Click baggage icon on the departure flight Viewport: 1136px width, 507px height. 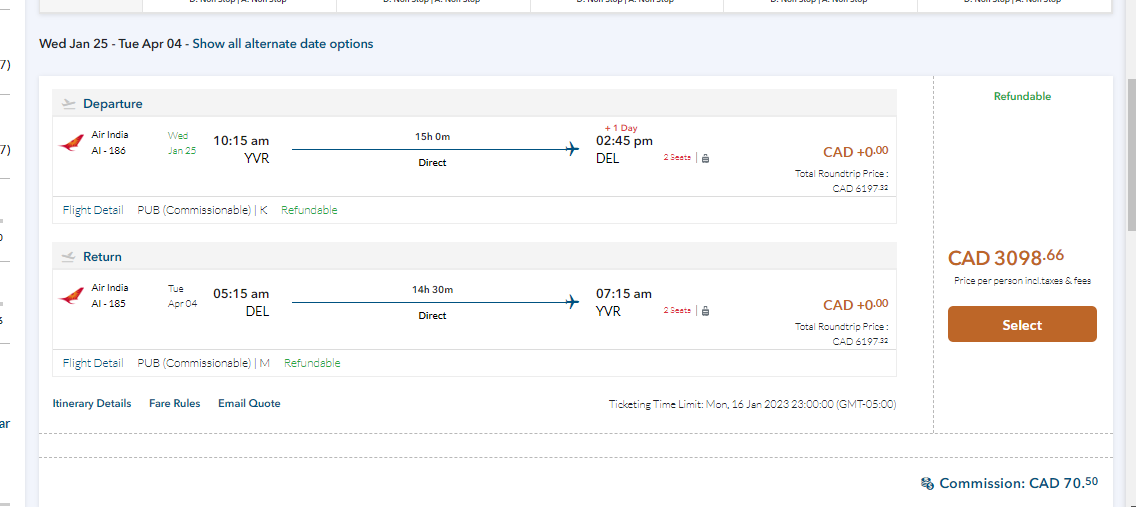(705, 158)
